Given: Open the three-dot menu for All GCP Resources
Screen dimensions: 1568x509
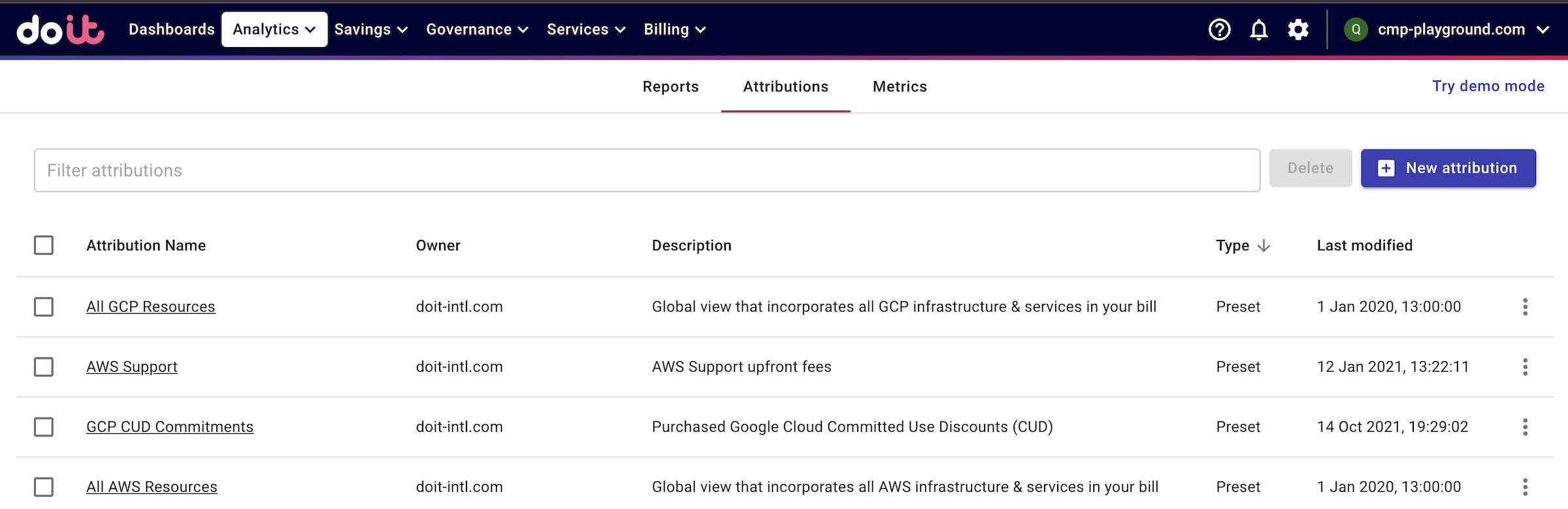Looking at the screenshot, I should click(x=1525, y=307).
